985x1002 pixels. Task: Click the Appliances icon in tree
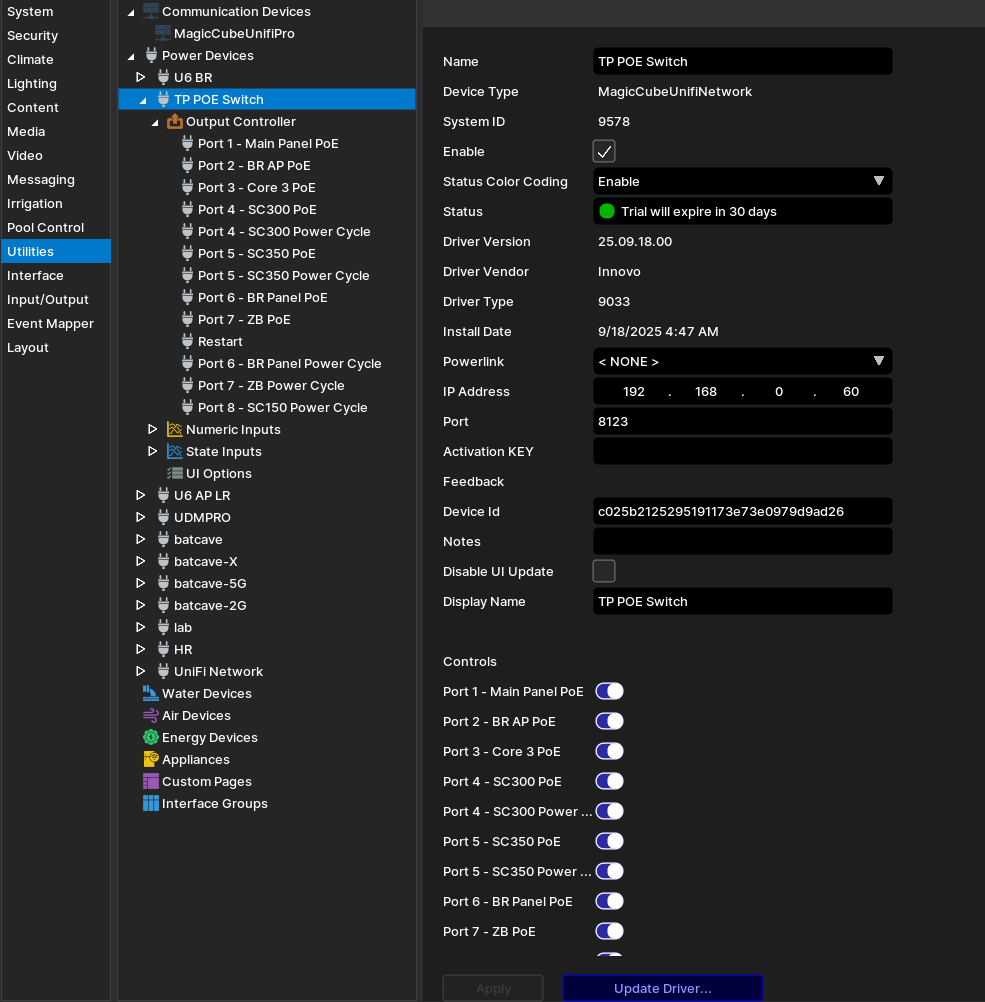tap(151, 759)
